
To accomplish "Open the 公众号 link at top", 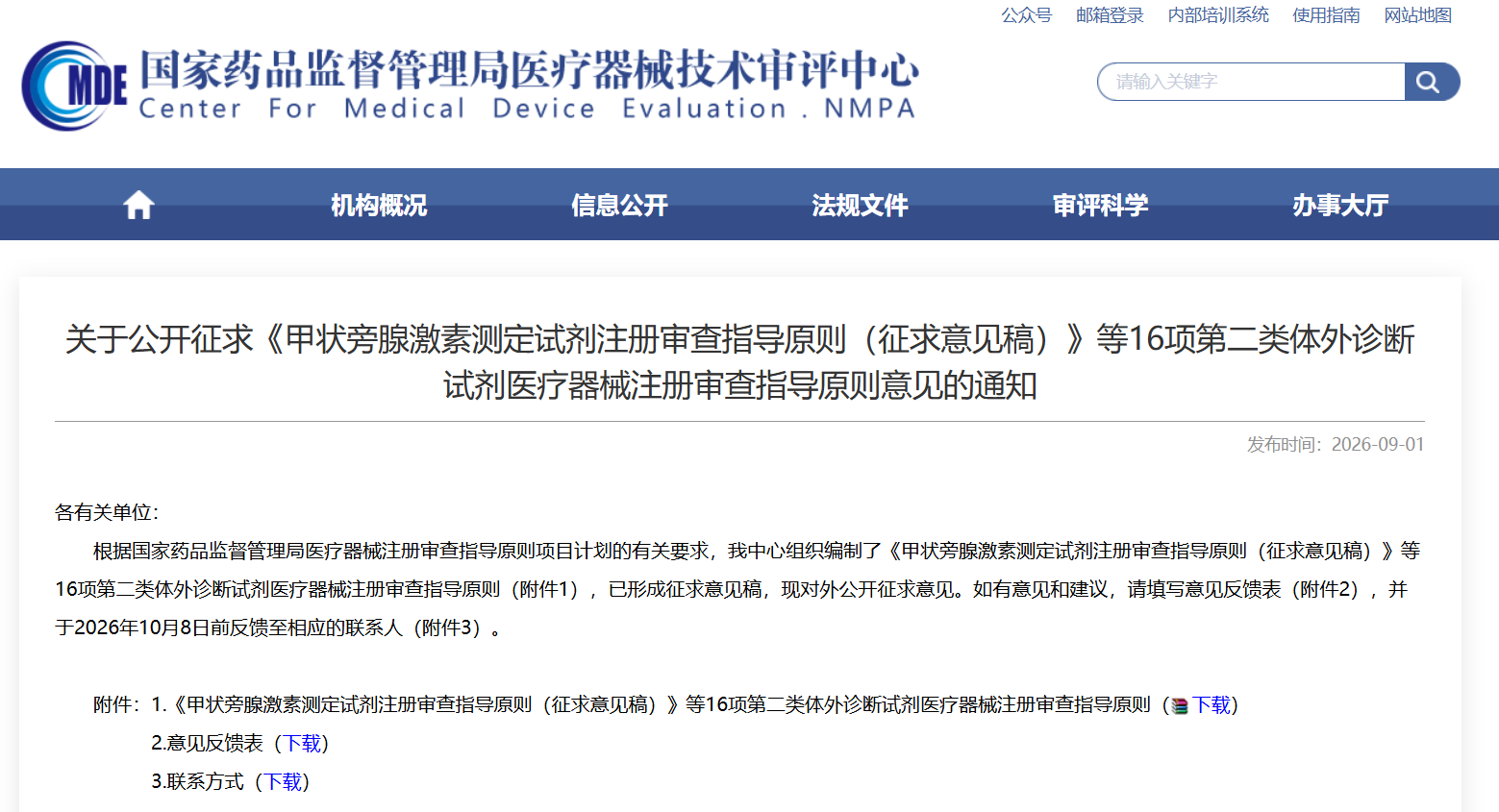I will click(1026, 15).
